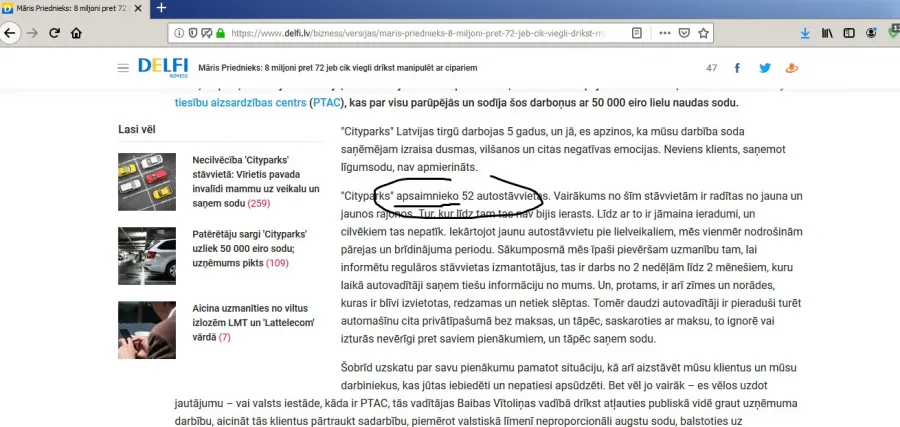
Task: Go back to the previous page
Action: coord(10,33)
